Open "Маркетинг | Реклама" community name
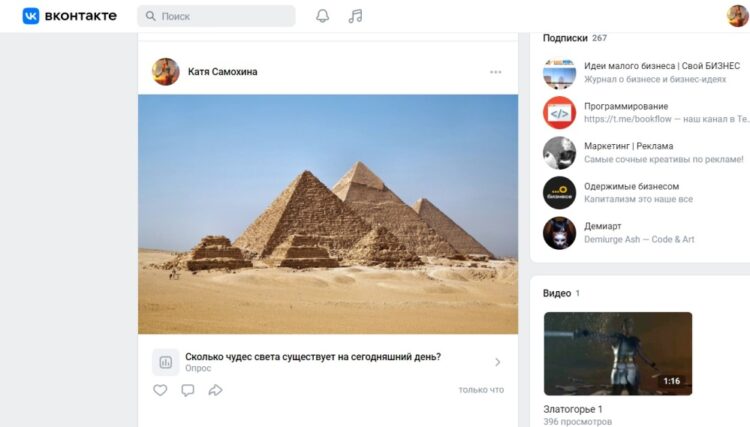The width and height of the screenshot is (750, 427). [629, 146]
